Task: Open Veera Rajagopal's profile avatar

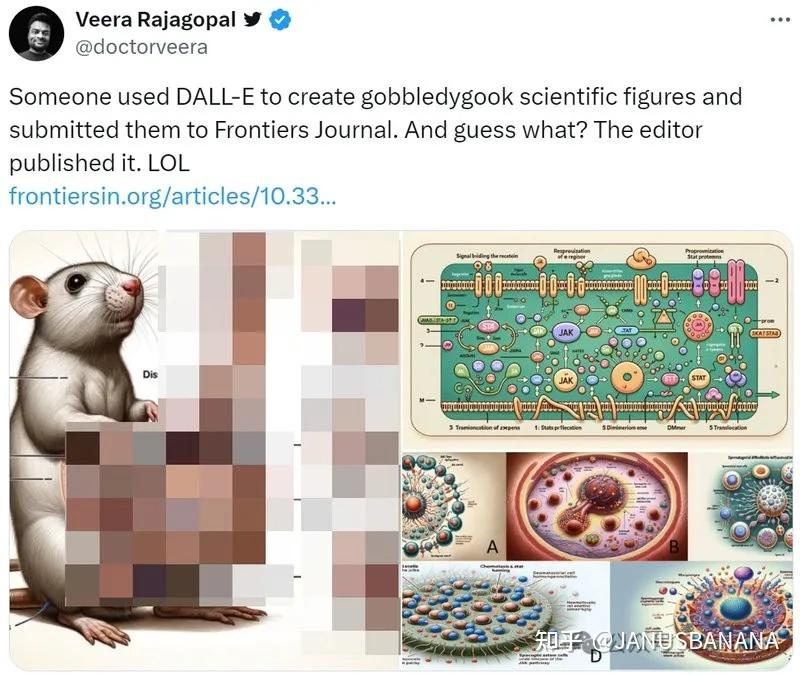Action: pyautogui.click(x=36, y=35)
